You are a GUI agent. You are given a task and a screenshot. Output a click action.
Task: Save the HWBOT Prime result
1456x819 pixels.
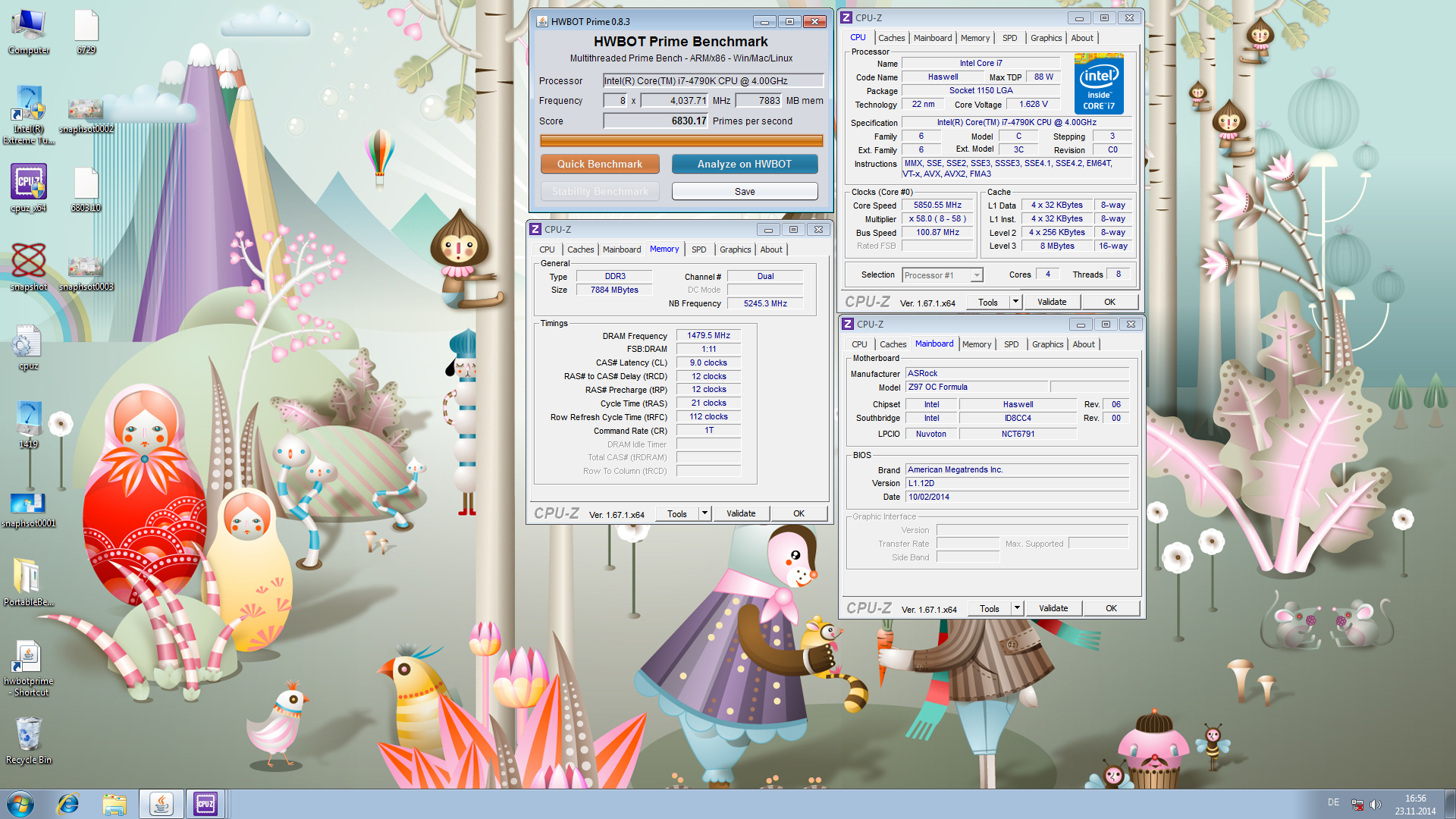(744, 191)
